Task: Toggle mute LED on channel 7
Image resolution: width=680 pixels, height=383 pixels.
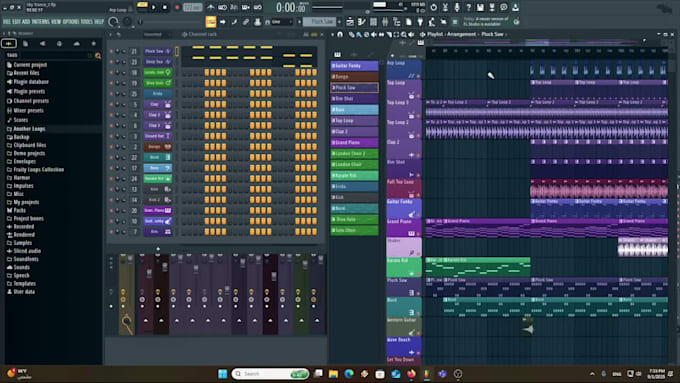Action: (111, 232)
